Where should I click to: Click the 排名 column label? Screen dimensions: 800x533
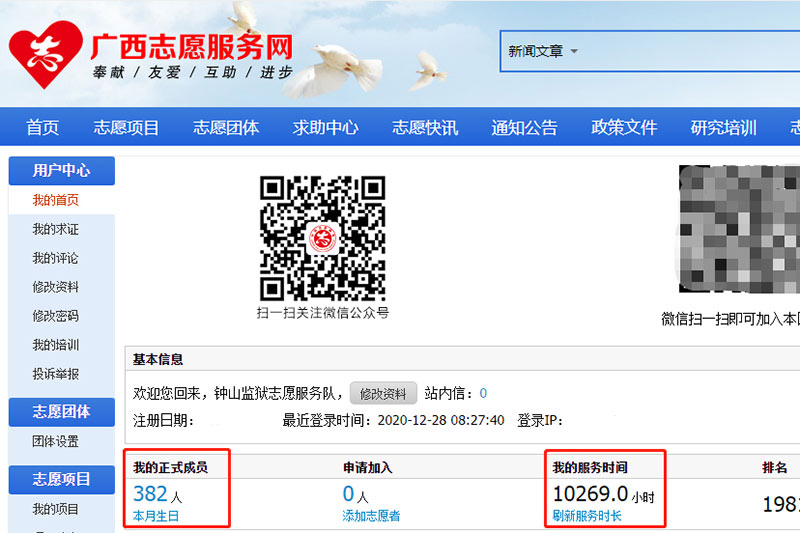pyautogui.click(x=774, y=467)
